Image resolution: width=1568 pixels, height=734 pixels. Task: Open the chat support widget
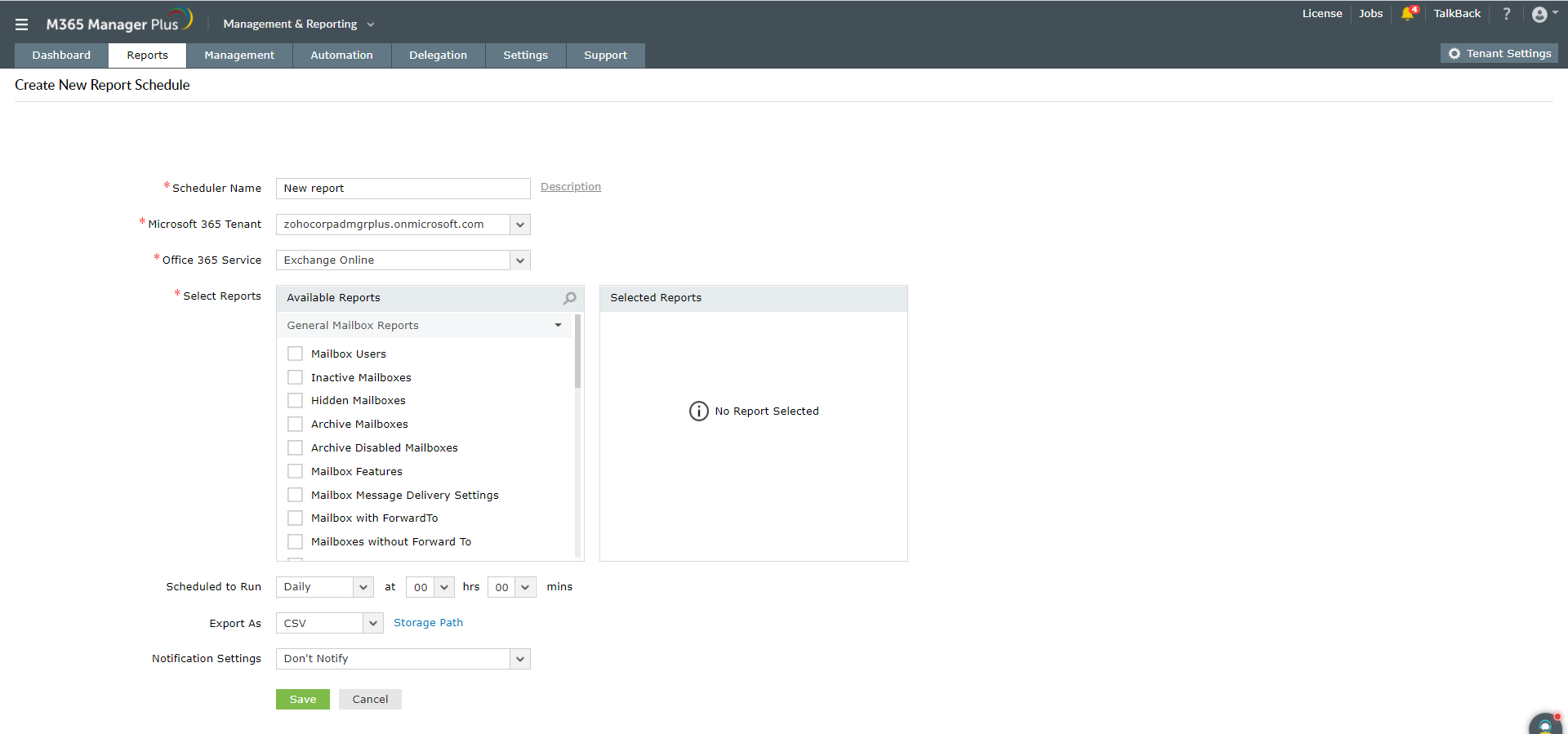tap(1545, 724)
